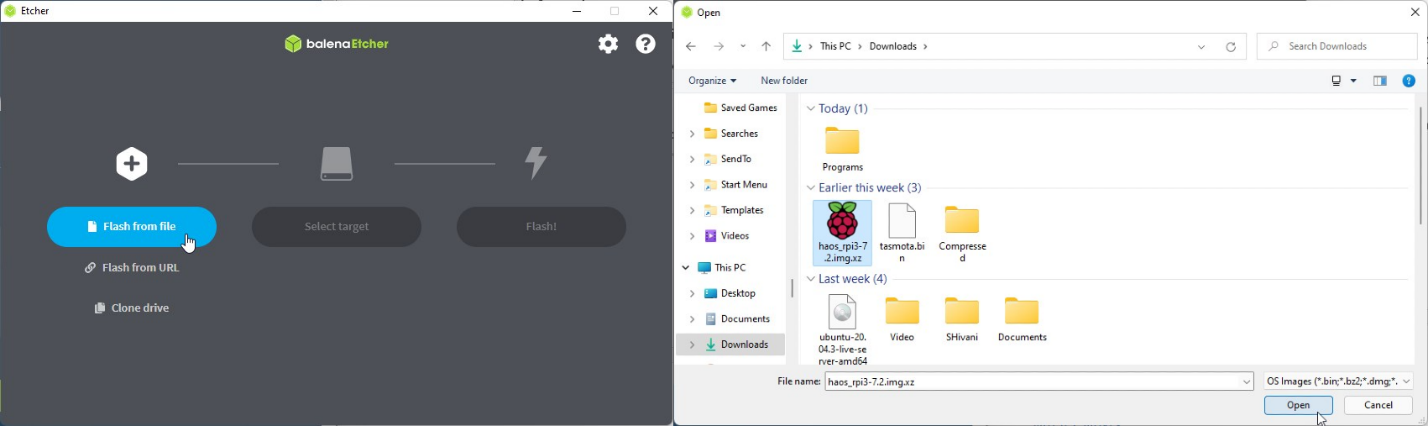1428x426 pixels.
Task: Click the Search Downloads field
Action: [x=1337, y=46]
